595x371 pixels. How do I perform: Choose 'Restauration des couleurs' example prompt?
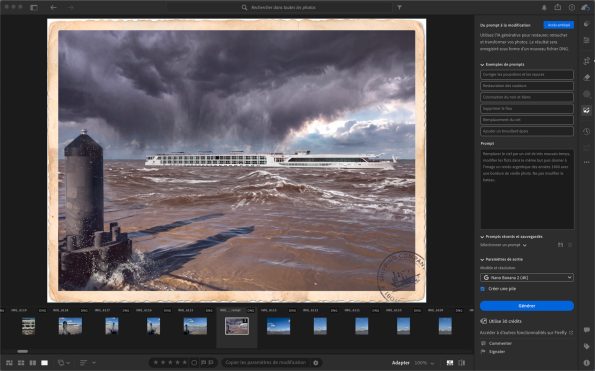(527, 86)
